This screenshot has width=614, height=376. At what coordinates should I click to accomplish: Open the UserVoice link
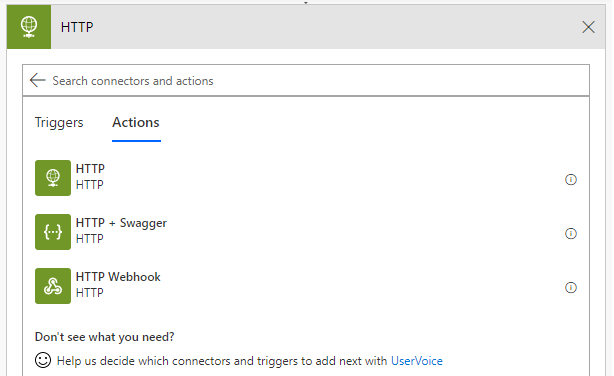pyautogui.click(x=417, y=361)
